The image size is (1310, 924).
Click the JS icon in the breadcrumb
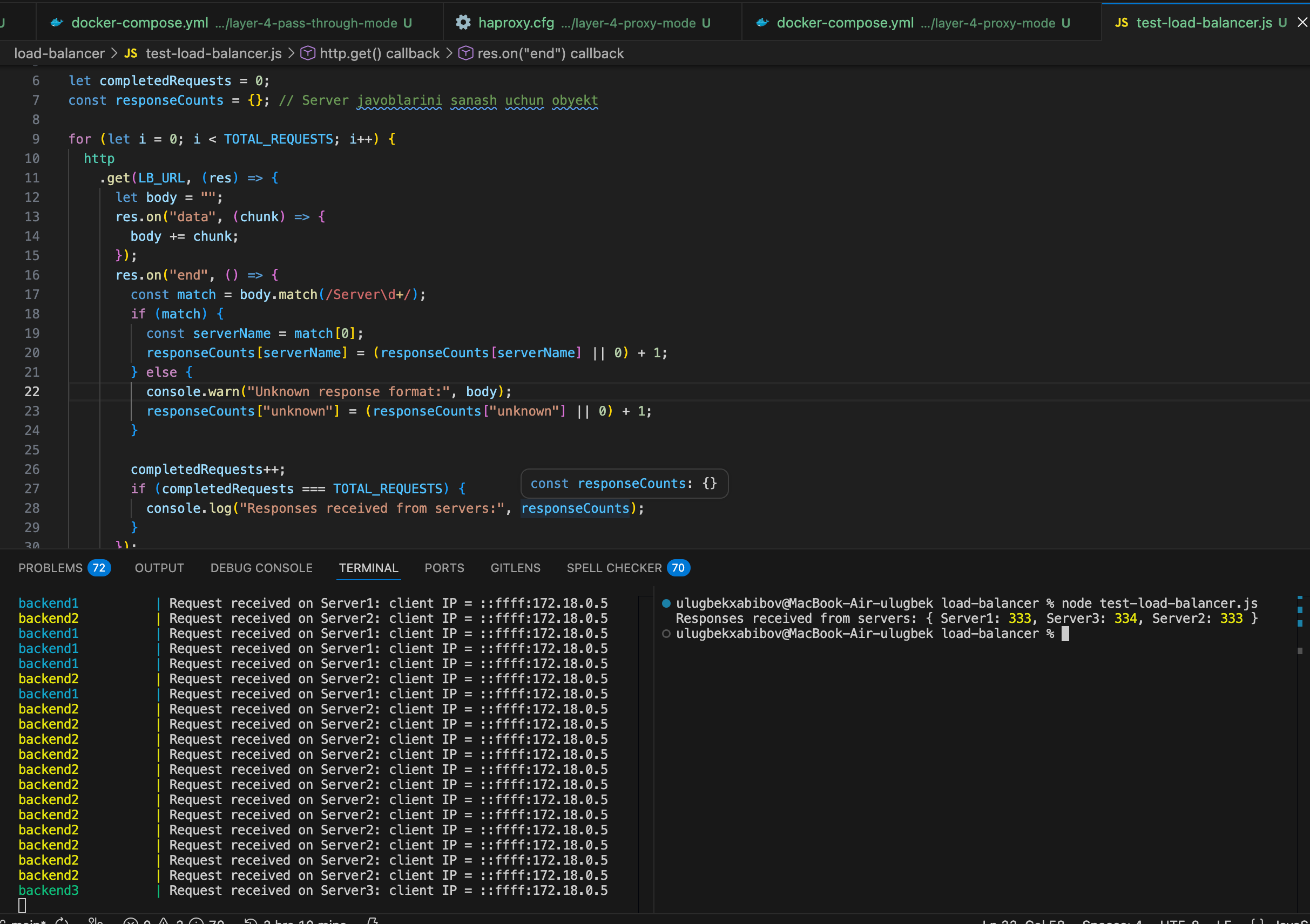(131, 53)
